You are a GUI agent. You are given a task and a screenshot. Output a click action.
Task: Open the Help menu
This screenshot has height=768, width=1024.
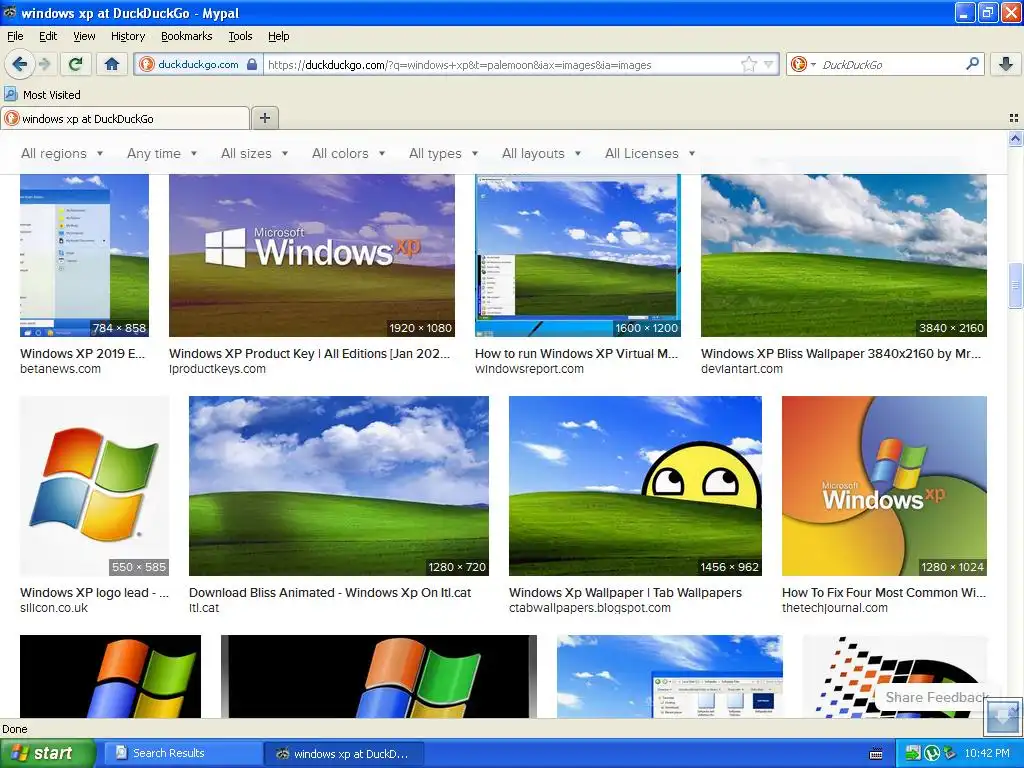pos(278,36)
